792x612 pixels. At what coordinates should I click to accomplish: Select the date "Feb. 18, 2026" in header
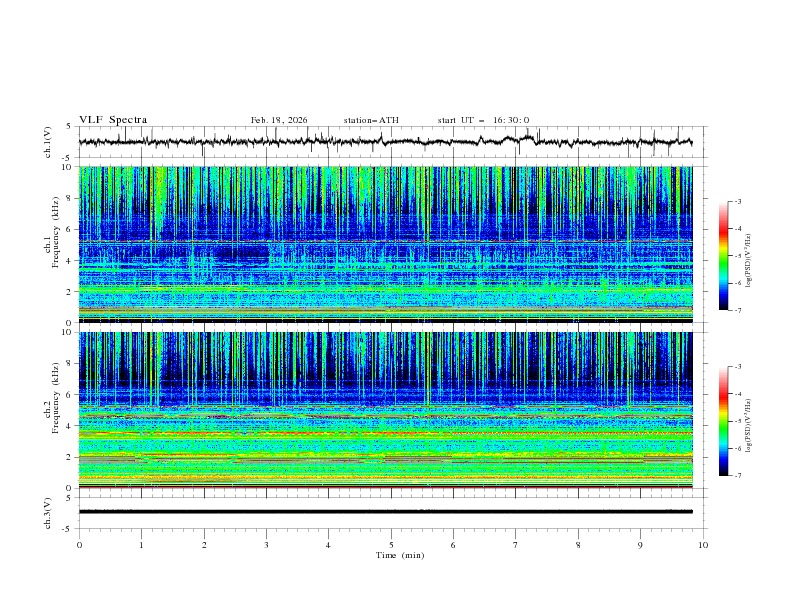279,120
